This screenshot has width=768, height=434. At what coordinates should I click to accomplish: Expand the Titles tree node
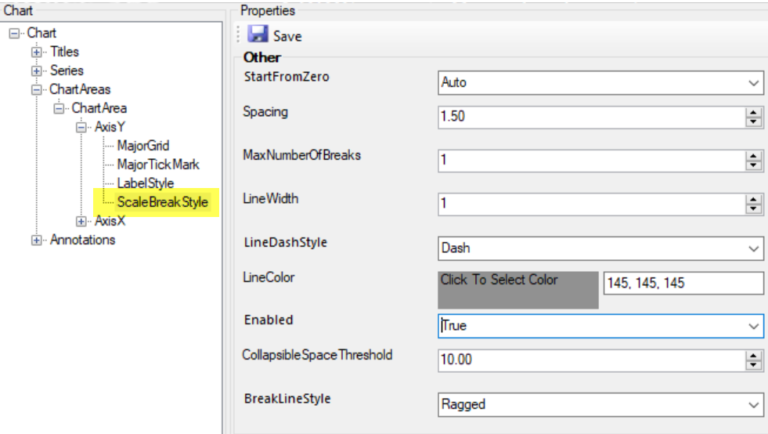(x=36, y=52)
